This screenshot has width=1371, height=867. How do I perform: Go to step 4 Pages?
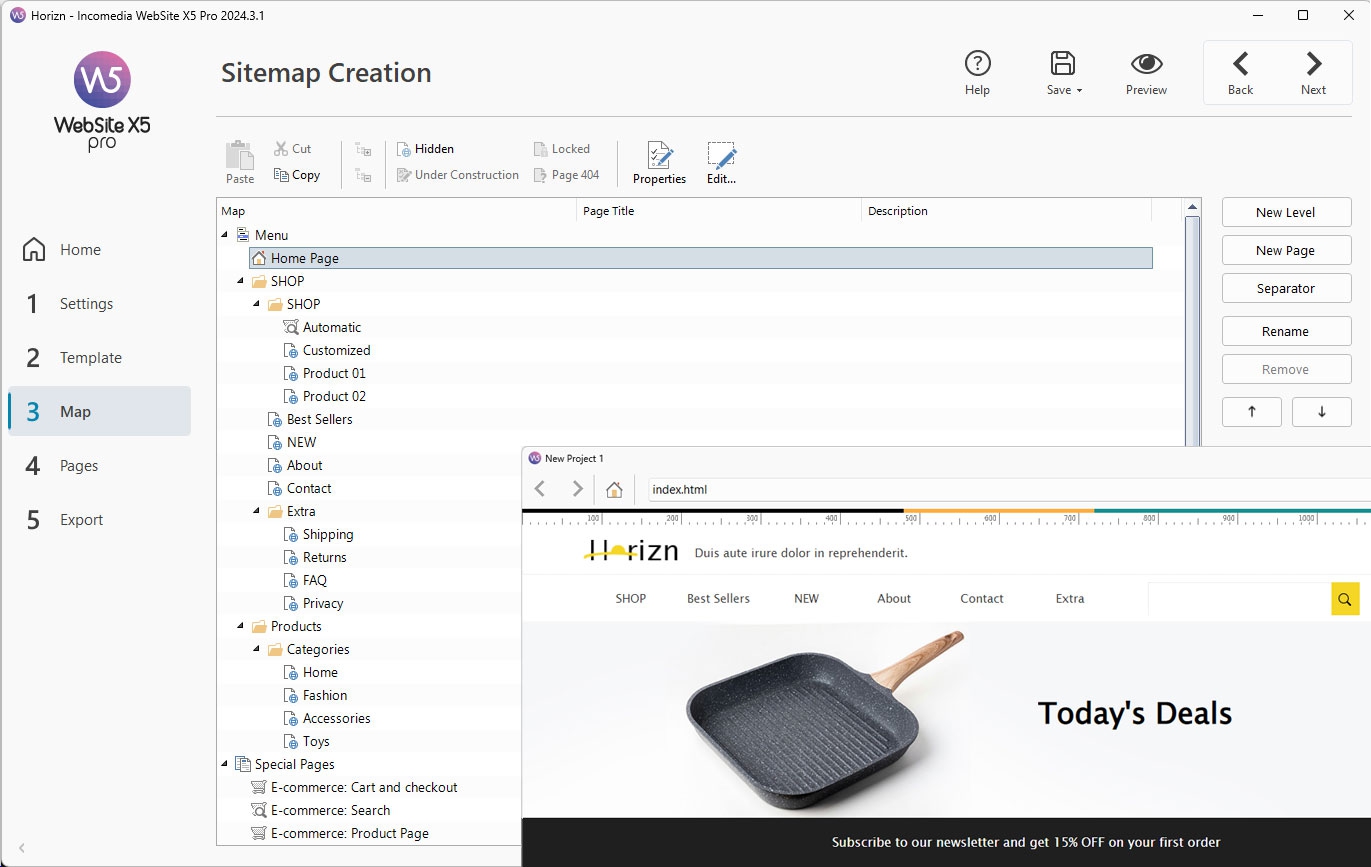click(78, 466)
